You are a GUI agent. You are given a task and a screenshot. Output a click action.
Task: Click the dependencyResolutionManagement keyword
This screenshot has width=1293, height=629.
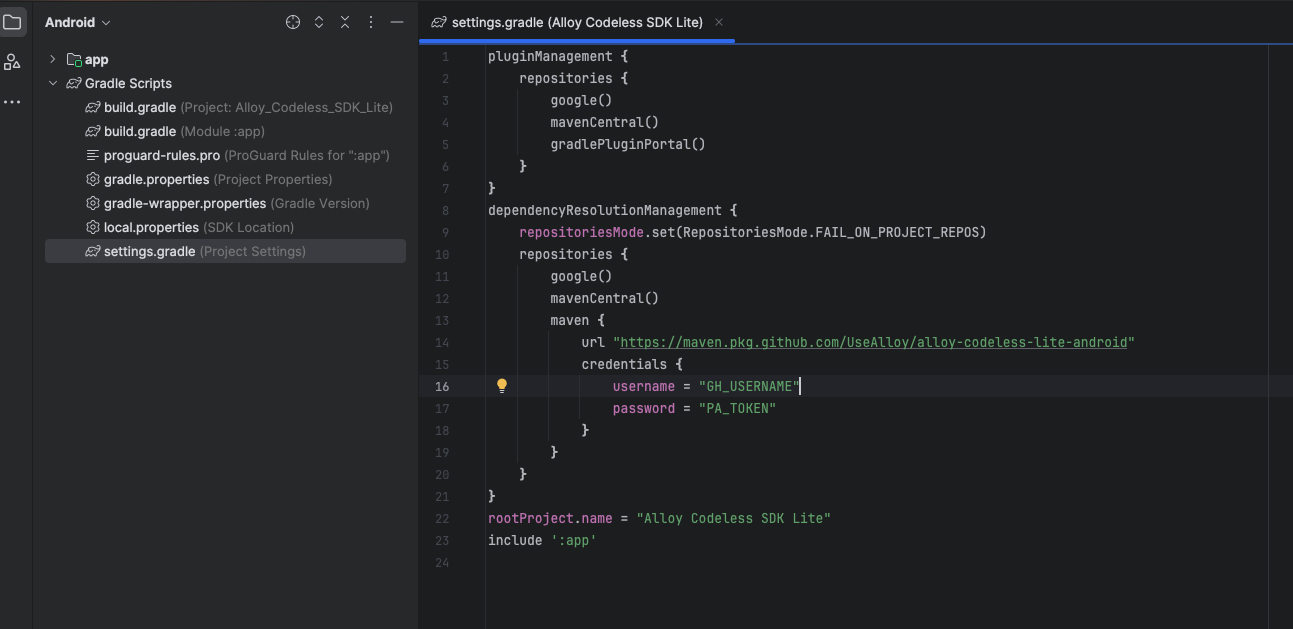[605, 210]
